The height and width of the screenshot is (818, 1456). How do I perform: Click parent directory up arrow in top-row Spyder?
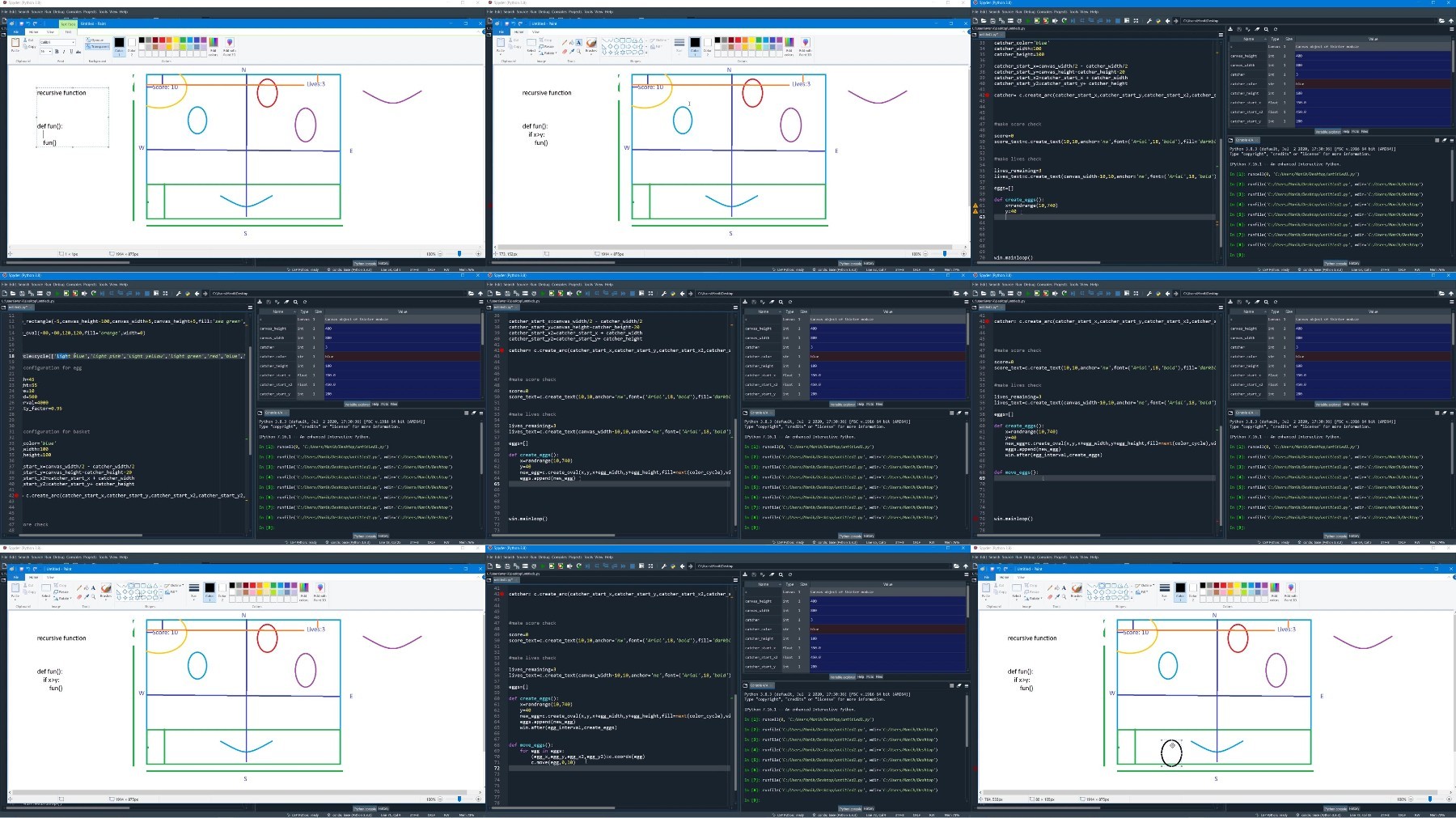click(x=1451, y=20)
